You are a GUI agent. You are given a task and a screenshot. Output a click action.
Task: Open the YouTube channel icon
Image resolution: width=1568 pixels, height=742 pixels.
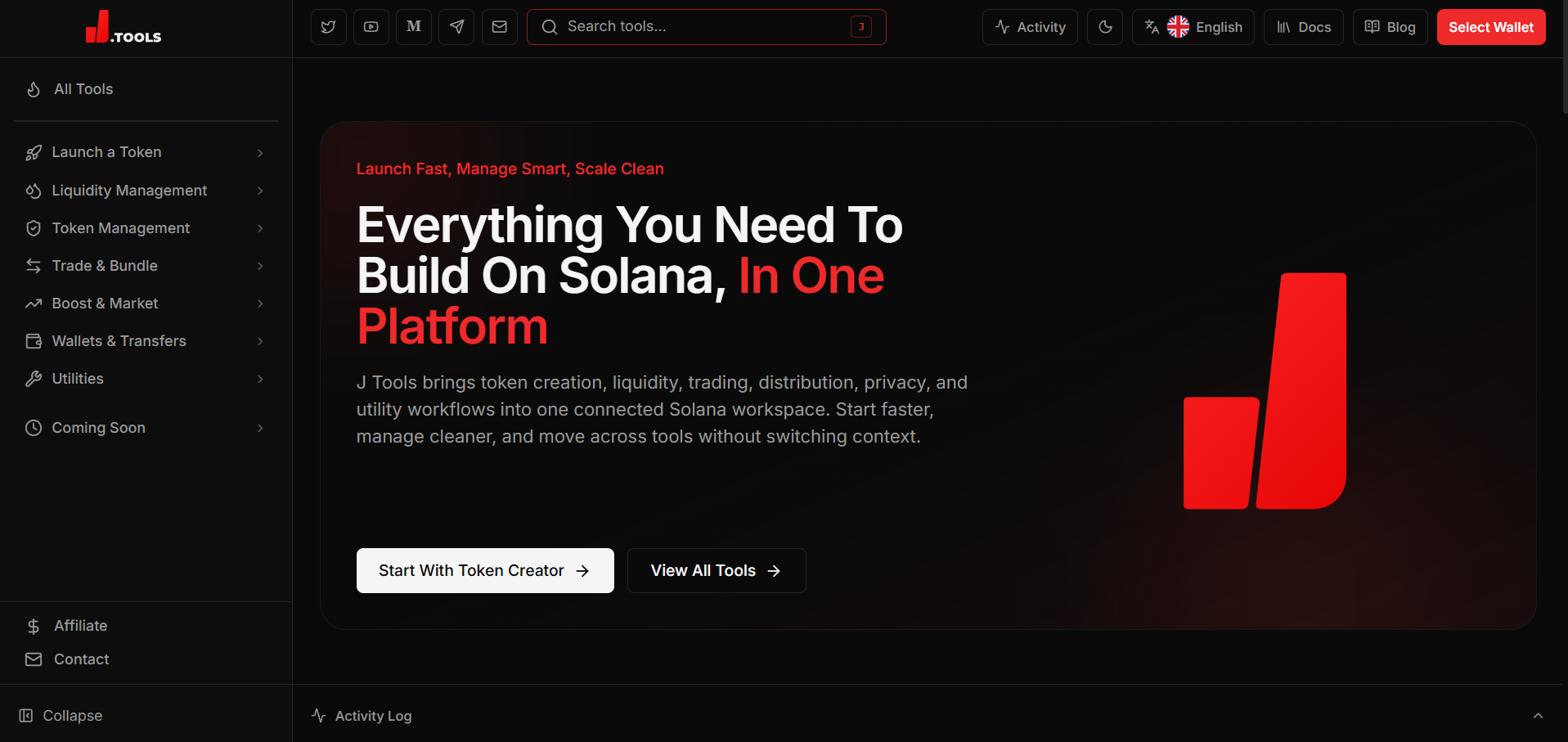point(371,27)
